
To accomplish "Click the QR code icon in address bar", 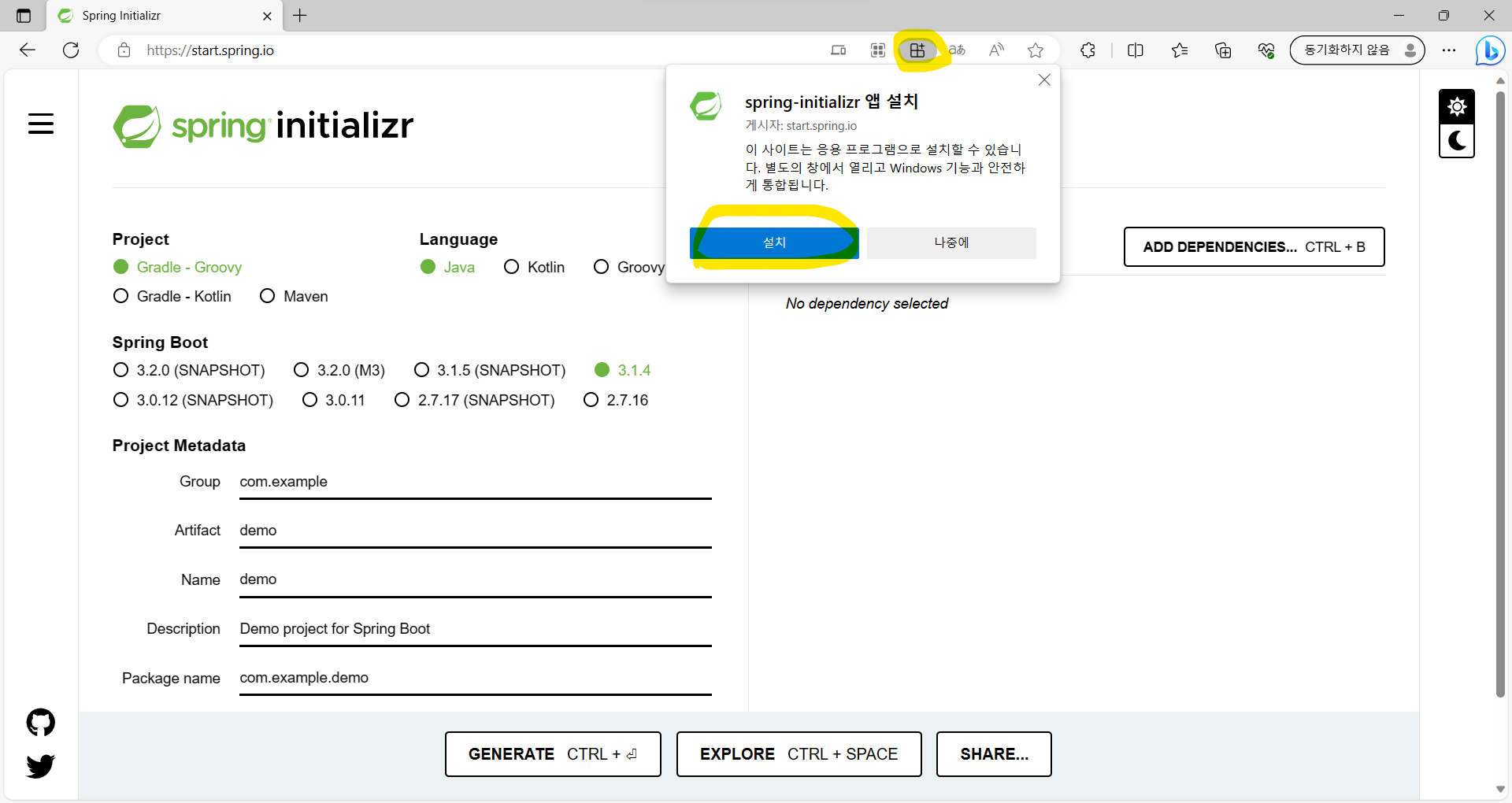I will (x=878, y=50).
